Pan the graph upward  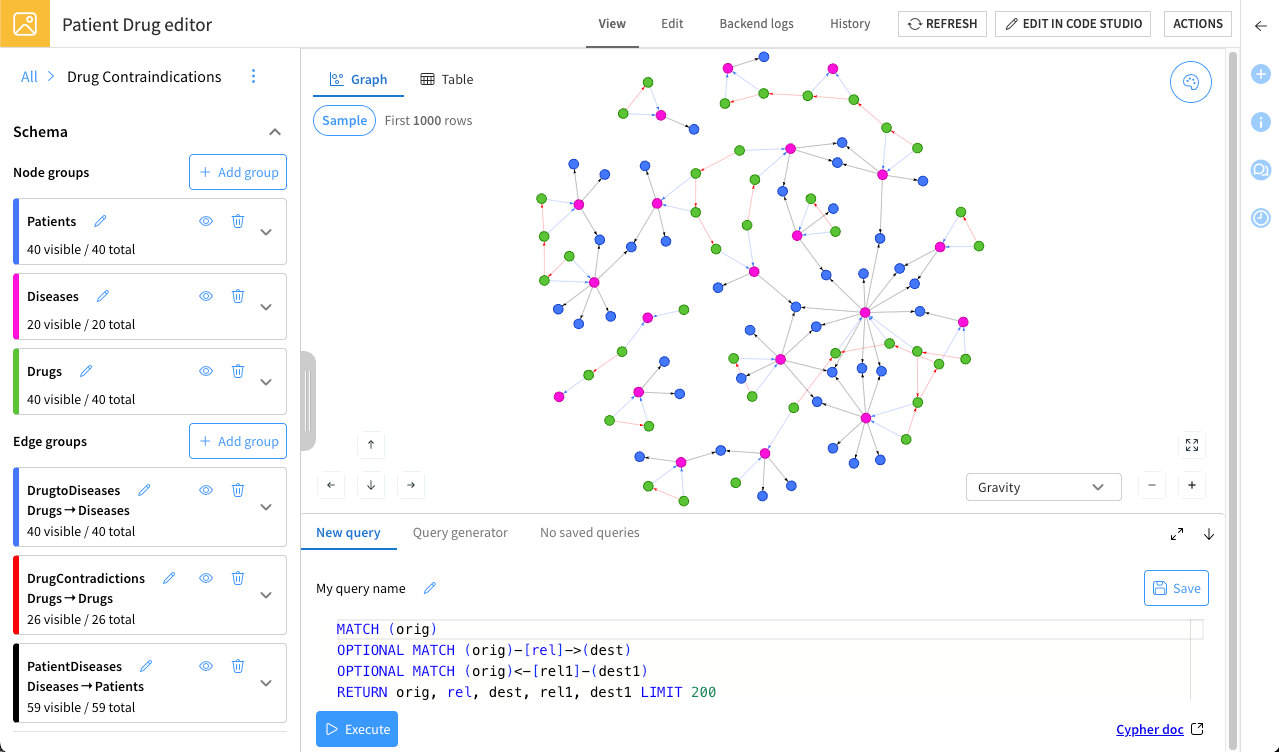point(371,445)
